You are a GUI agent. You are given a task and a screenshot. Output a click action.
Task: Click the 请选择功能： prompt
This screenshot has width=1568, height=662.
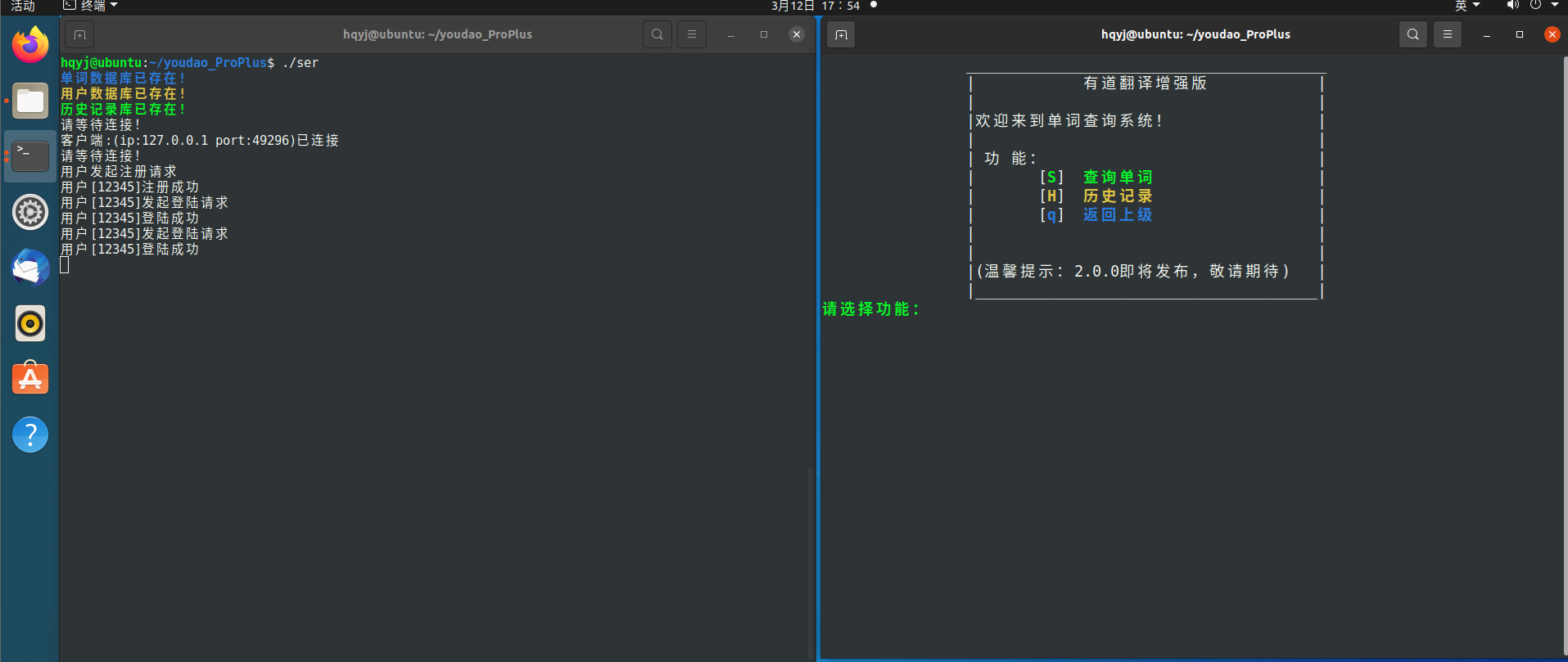pyautogui.click(x=871, y=308)
